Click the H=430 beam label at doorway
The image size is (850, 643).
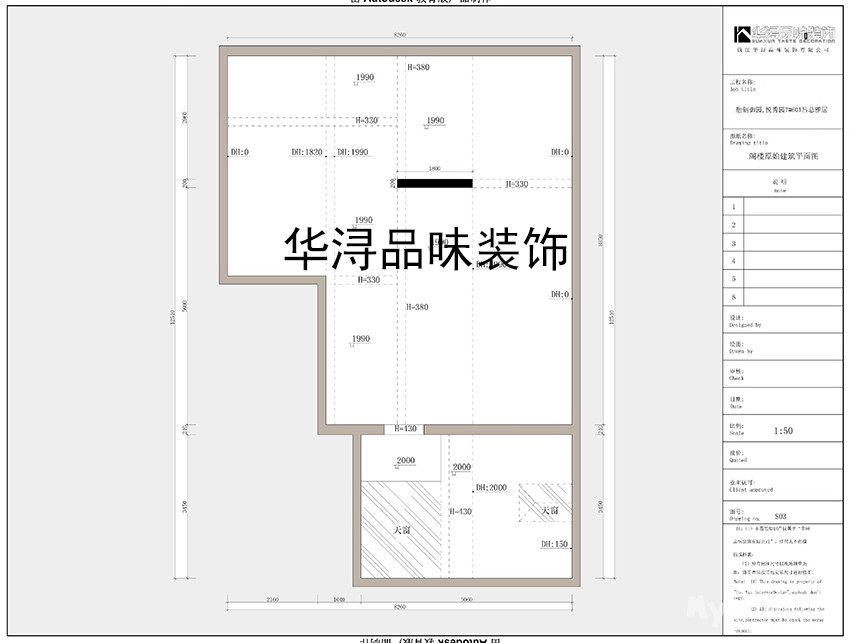(x=405, y=428)
